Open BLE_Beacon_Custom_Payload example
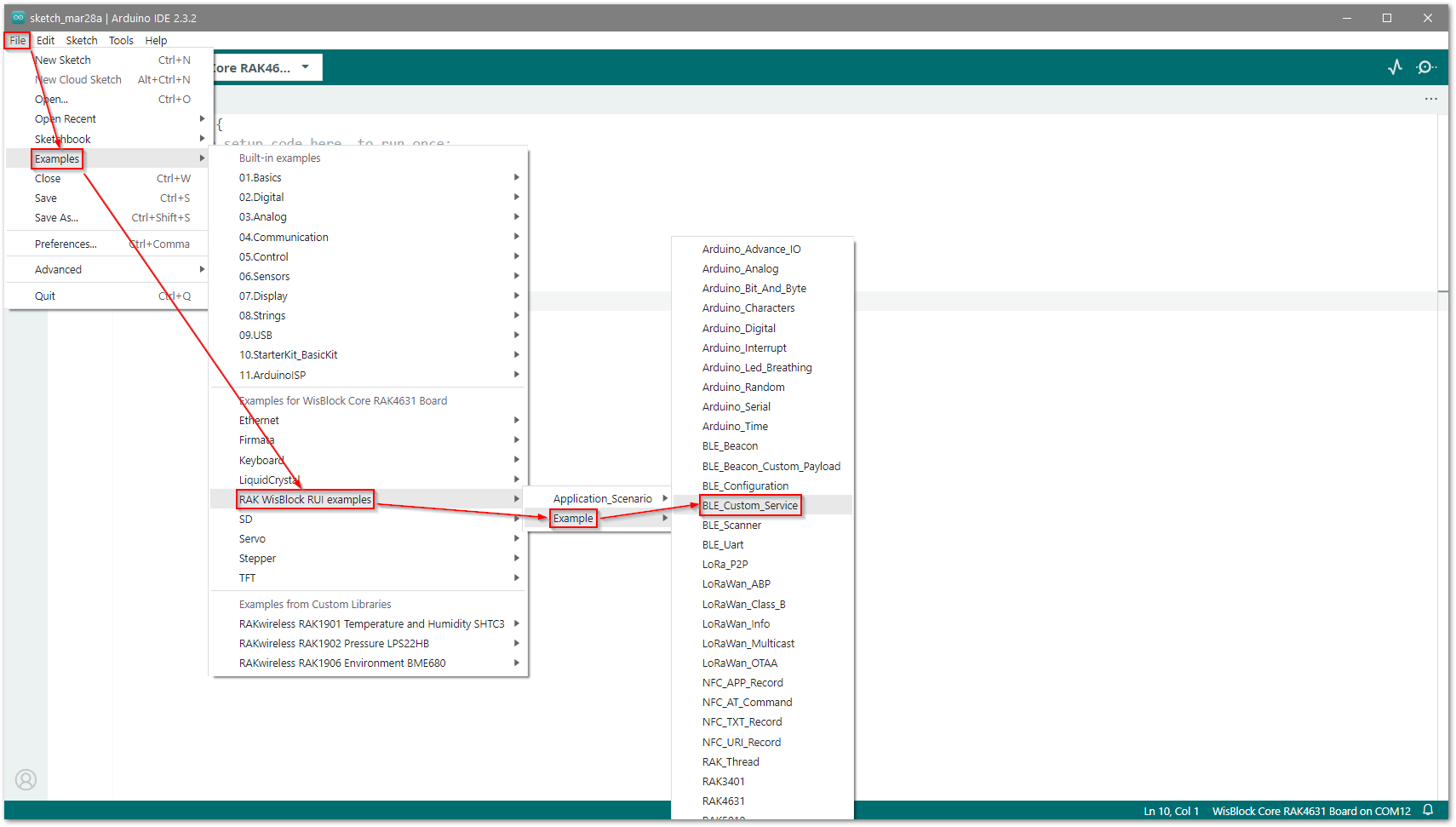The width and height of the screenshot is (1456, 827). (763, 466)
